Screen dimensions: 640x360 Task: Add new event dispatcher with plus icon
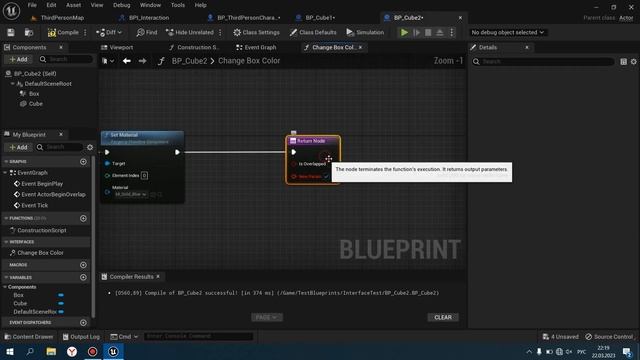pos(83,322)
